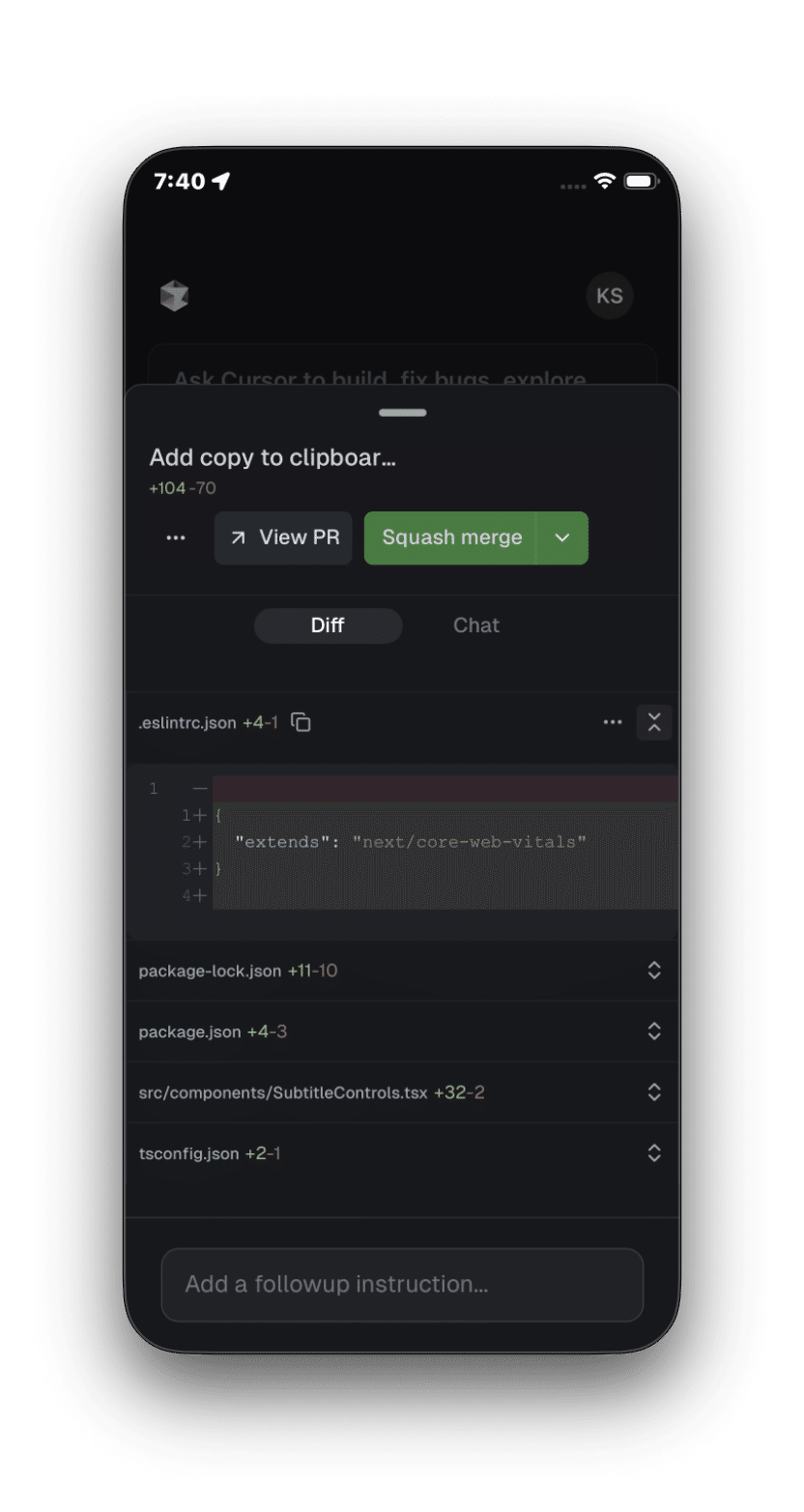The width and height of the screenshot is (804, 1512).
Task: Open the PR options ellipsis menu
Action: pos(176,538)
